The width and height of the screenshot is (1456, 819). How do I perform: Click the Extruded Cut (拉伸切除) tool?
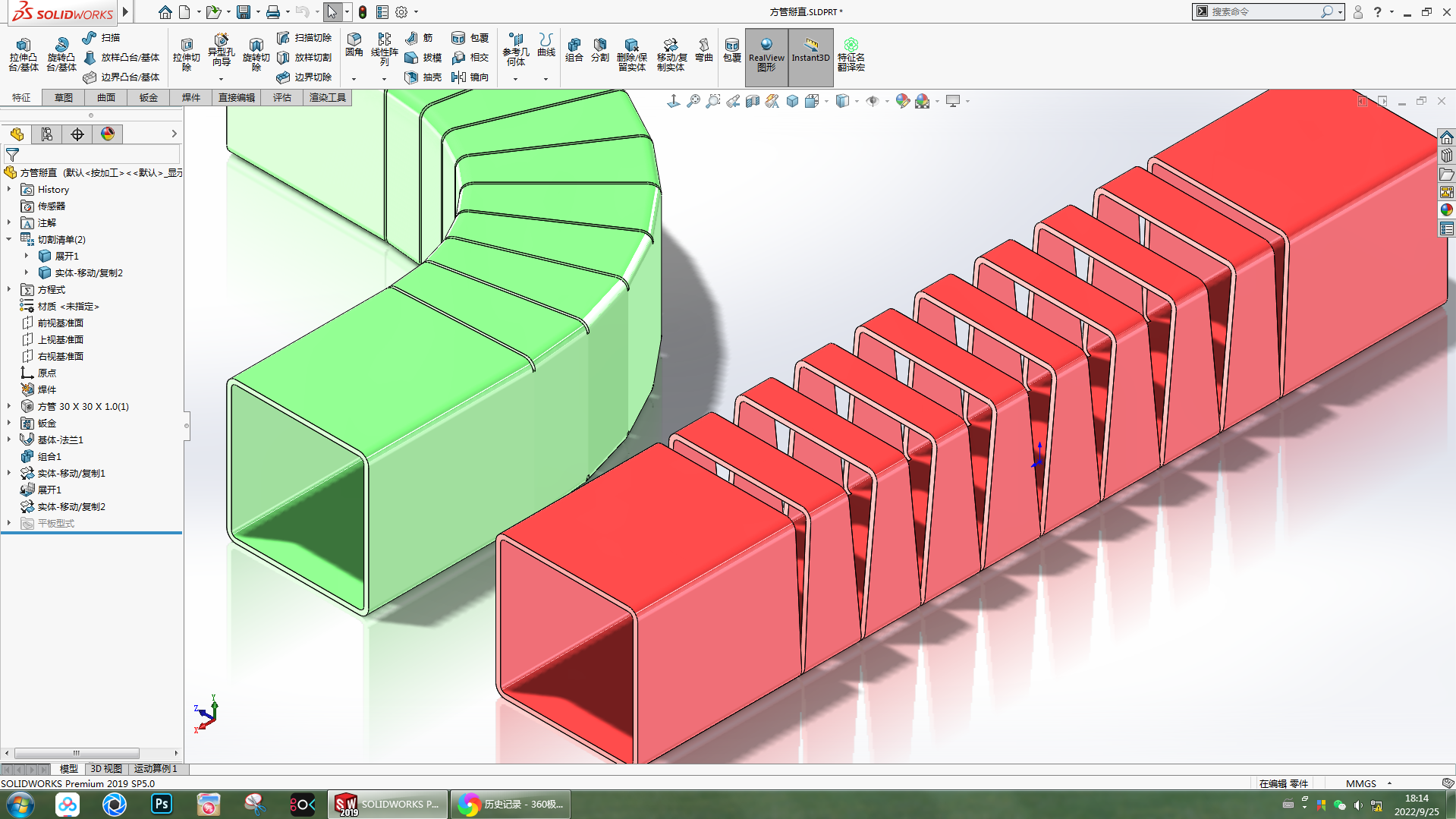point(187,54)
